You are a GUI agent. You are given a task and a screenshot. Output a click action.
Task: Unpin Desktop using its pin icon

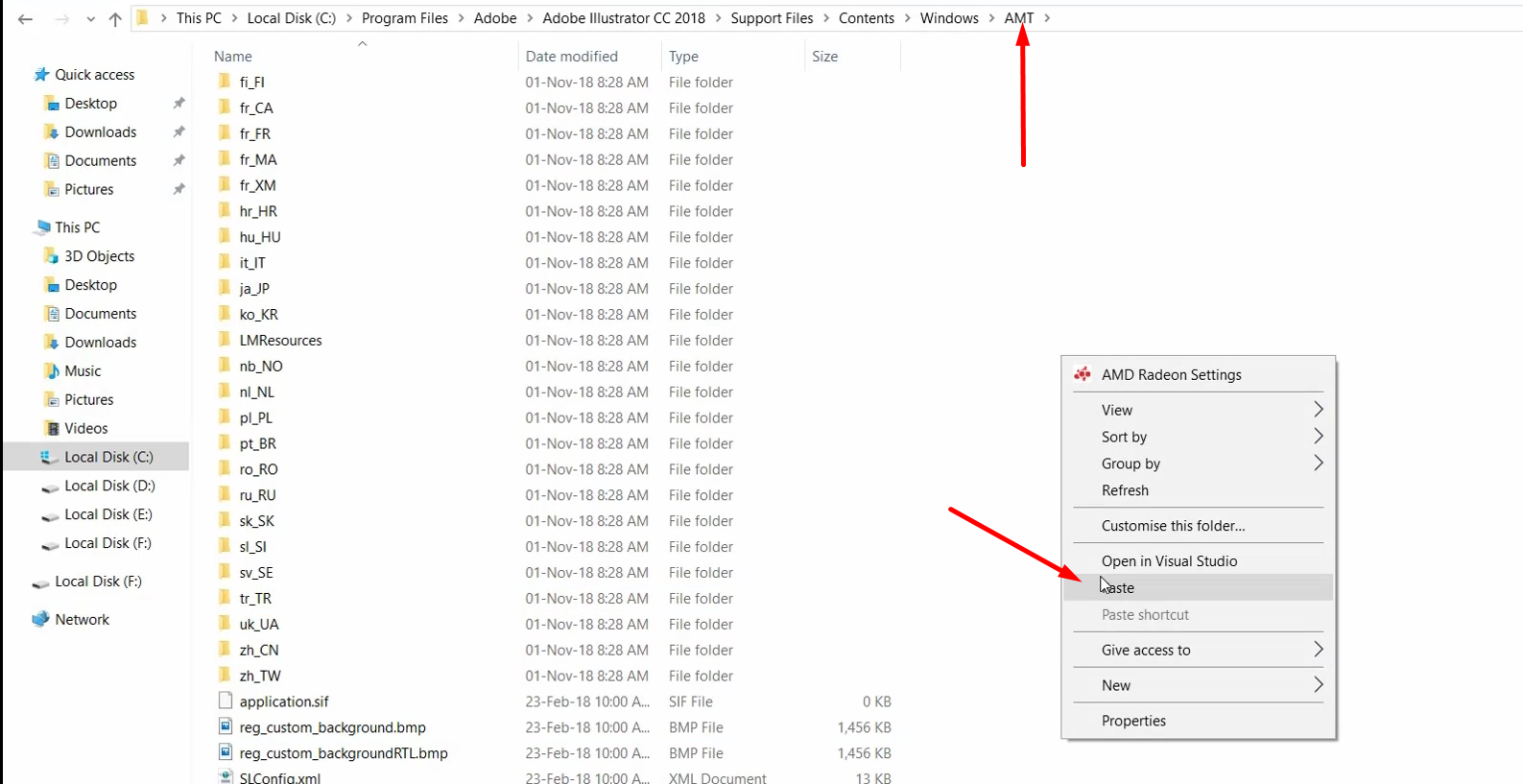pos(178,104)
